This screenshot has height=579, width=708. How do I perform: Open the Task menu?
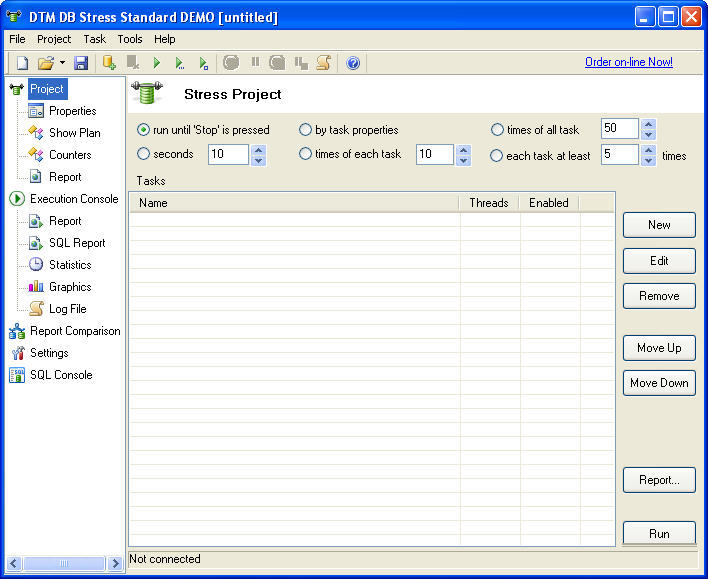tap(94, 39)
